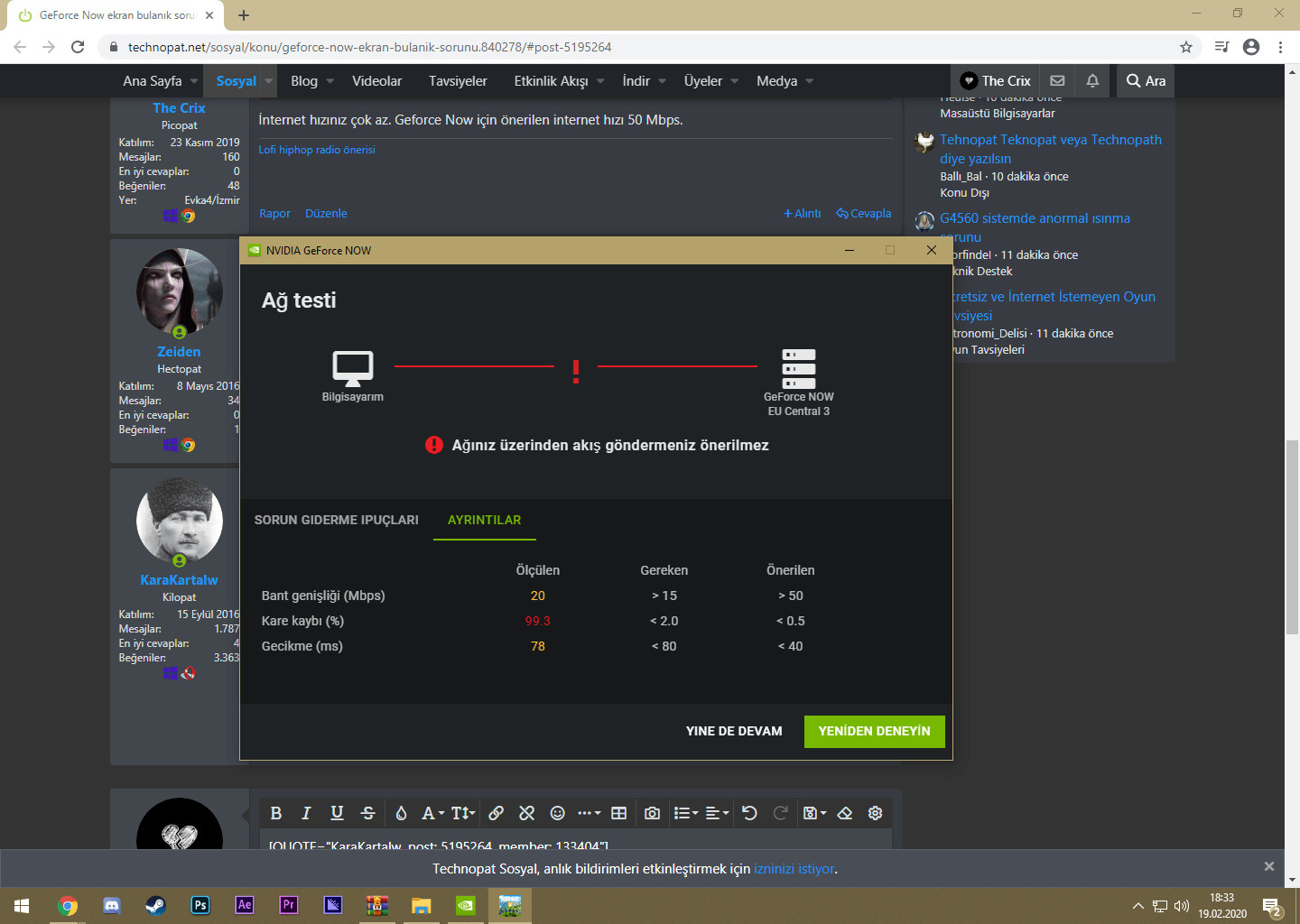
Task: Open the Videolar navigation item
Action: click(376, 80)
